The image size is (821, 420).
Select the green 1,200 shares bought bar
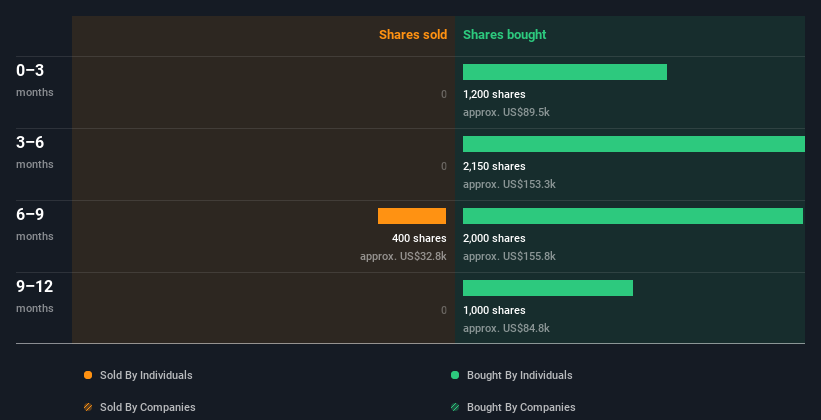pos(565,72)
